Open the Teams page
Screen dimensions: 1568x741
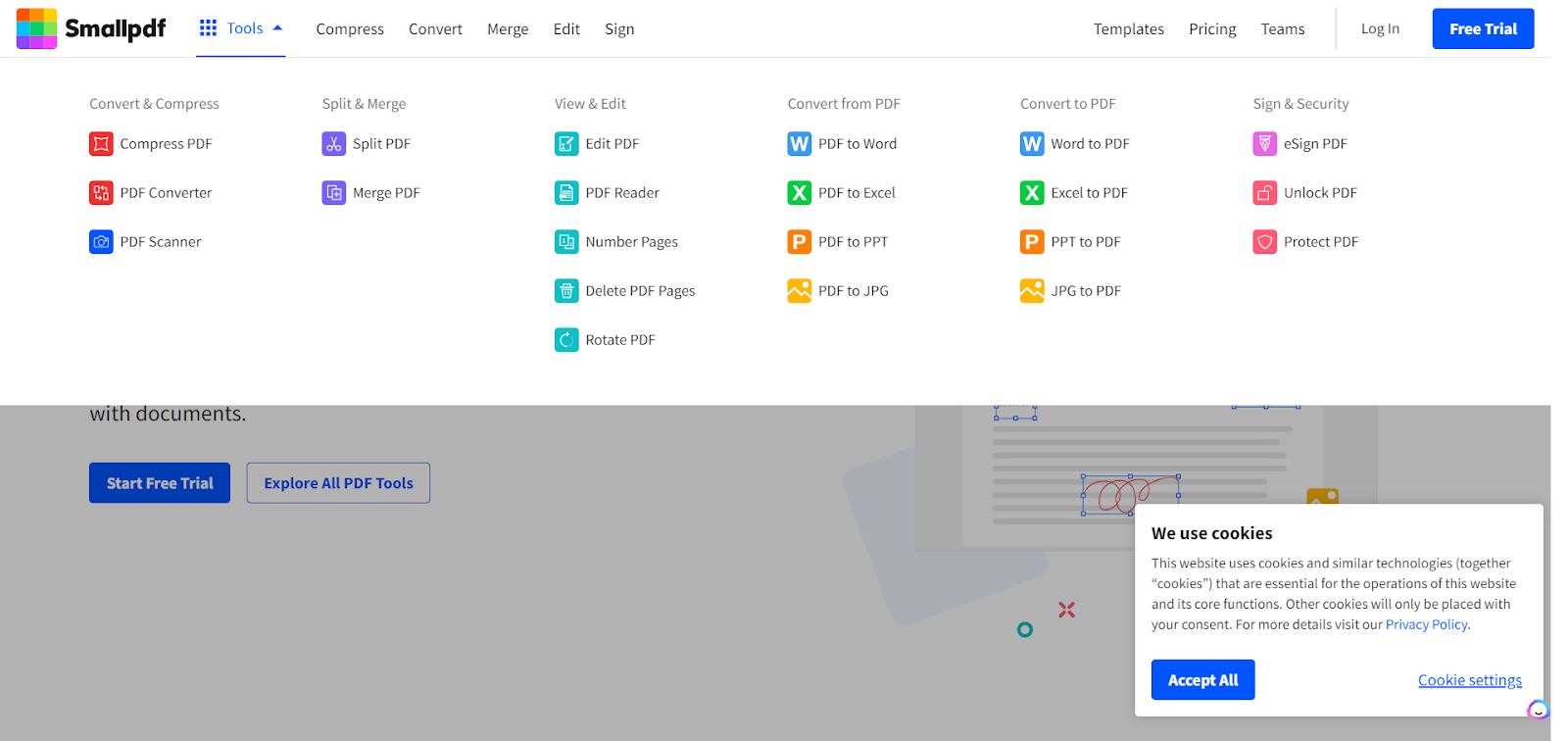[x=1283, y=29]
